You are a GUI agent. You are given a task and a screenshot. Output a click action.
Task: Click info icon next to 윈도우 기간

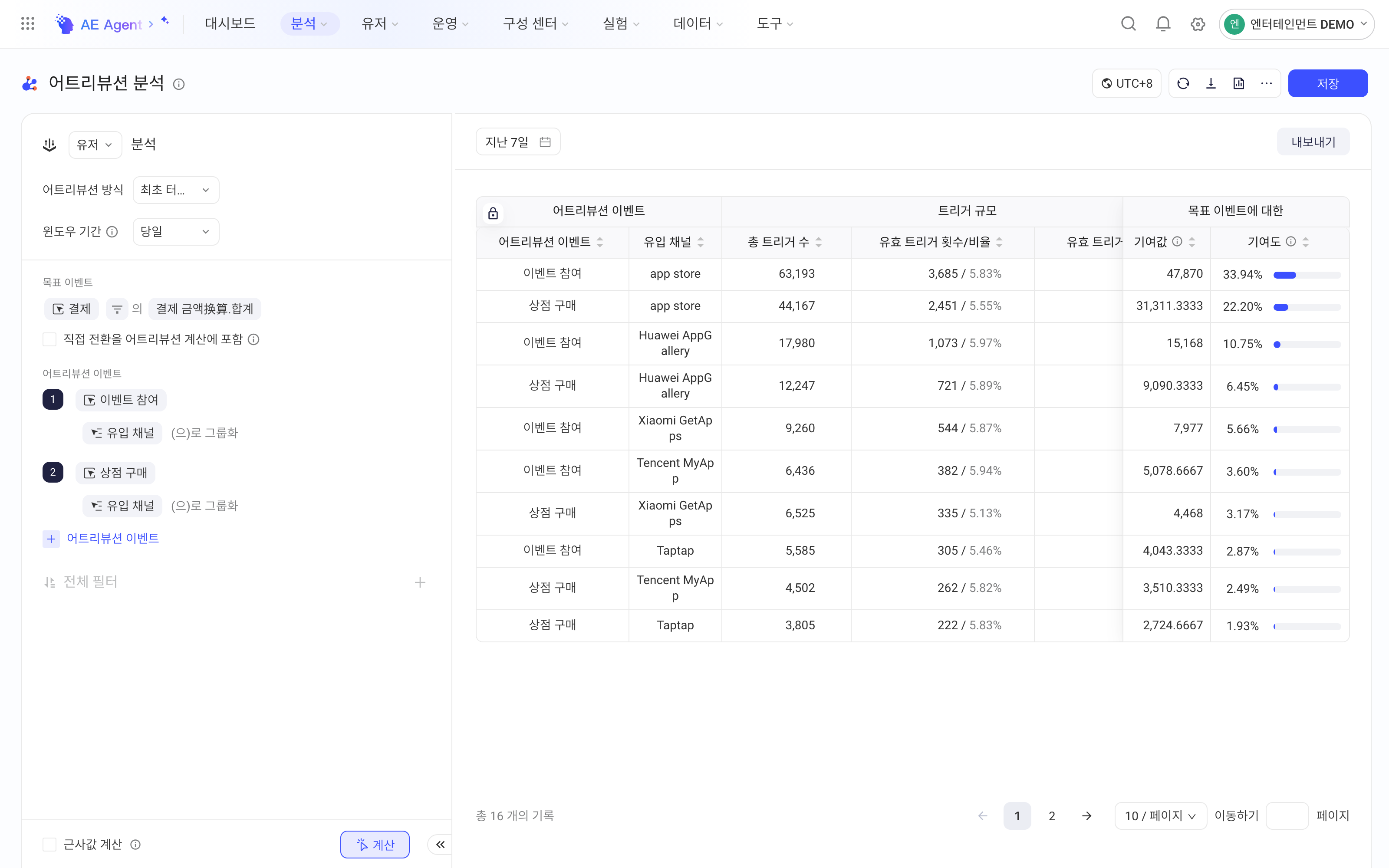point(112,231)
